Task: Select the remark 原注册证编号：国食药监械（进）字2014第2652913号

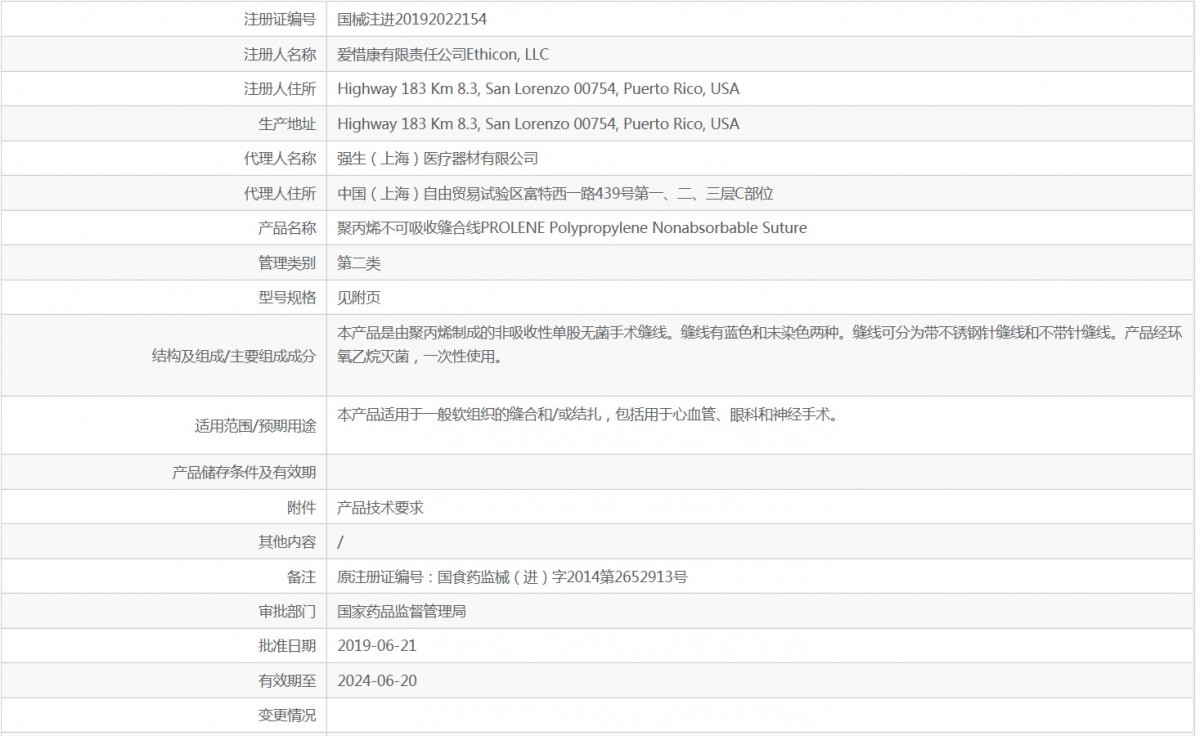Action: point(512,577)
